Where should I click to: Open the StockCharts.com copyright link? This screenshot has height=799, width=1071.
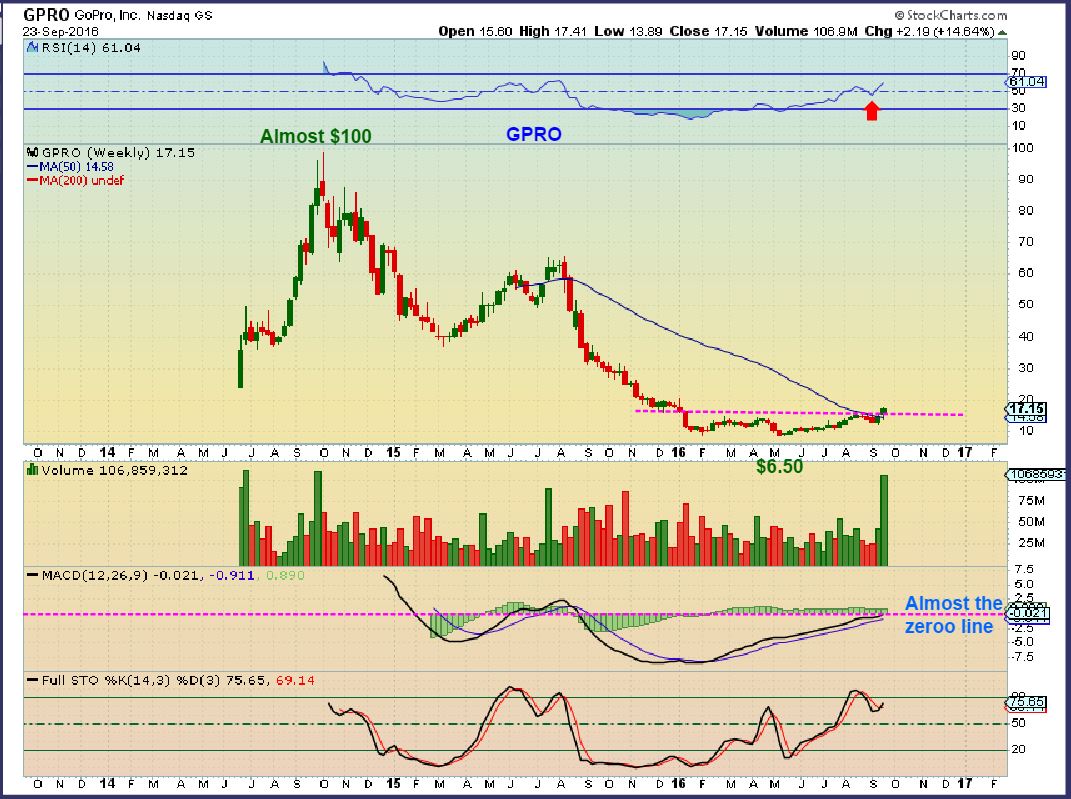coord(951,15)
